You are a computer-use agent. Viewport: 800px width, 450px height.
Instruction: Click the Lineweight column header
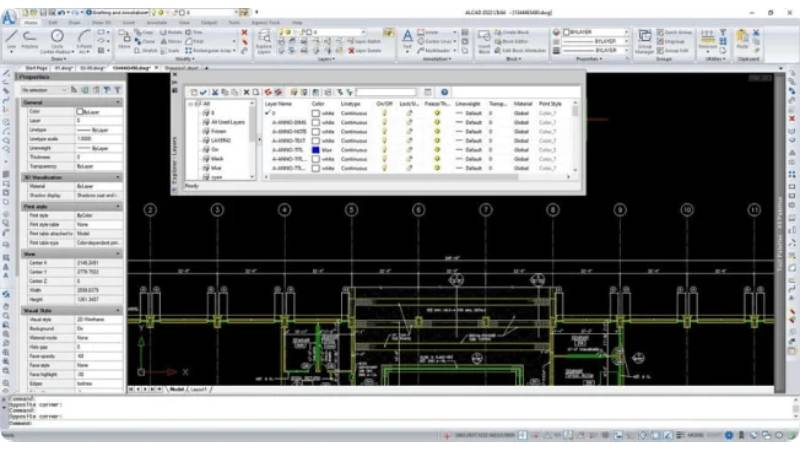pyautogui.click(x=467, y=104)
